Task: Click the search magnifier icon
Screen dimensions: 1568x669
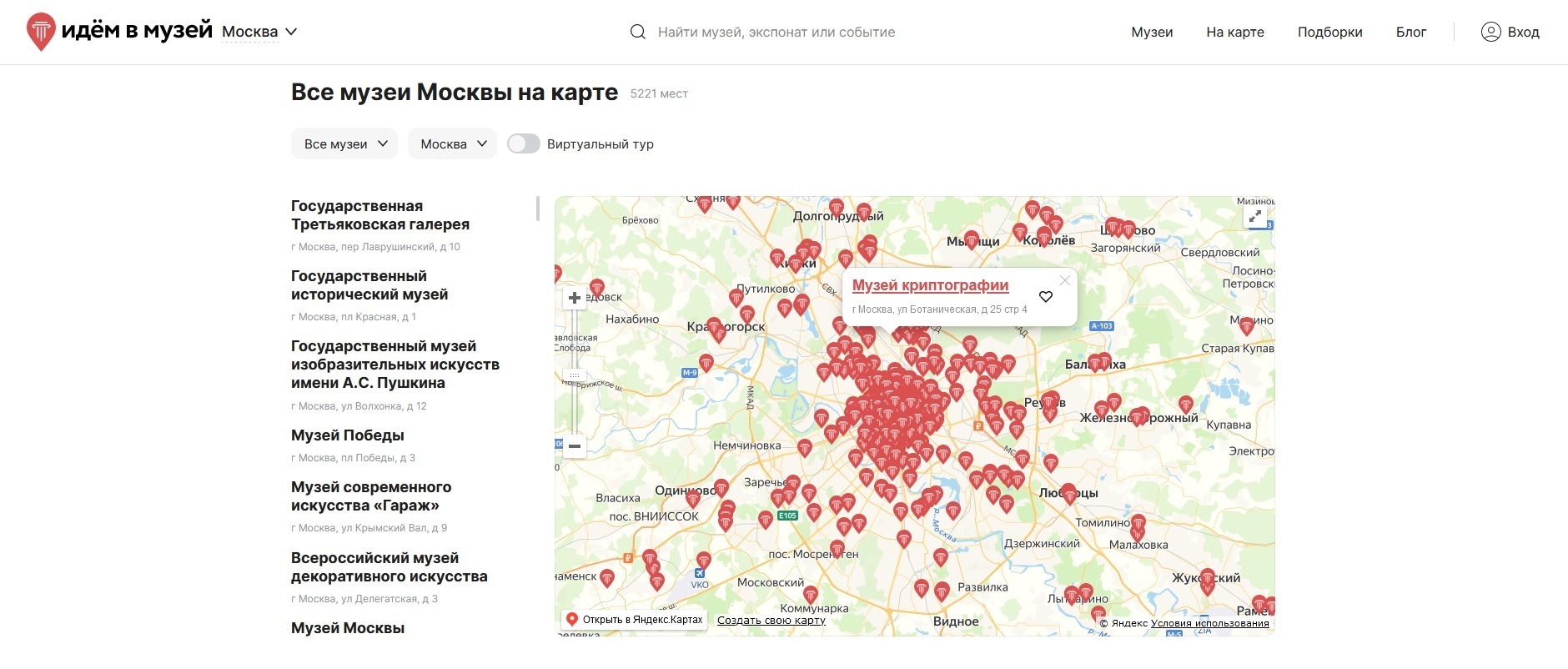Action: pyautogui.click(x=638, y=33)
